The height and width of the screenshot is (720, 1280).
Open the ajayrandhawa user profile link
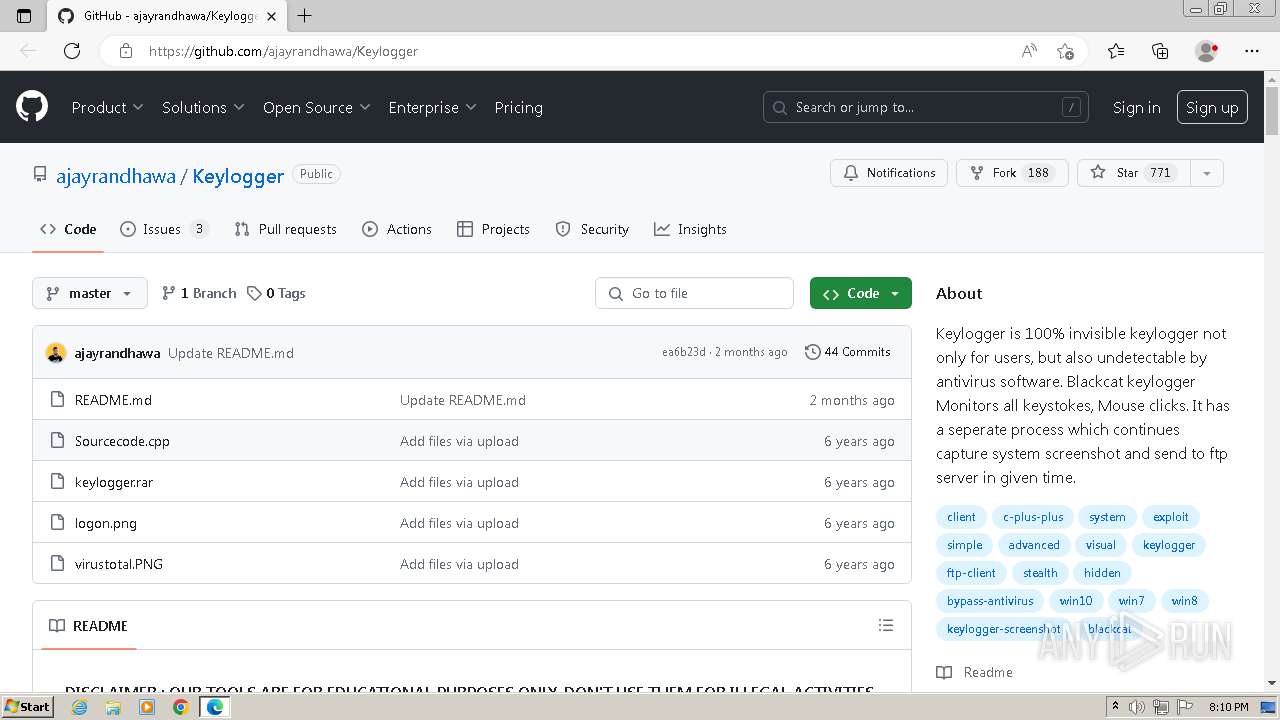116,176
